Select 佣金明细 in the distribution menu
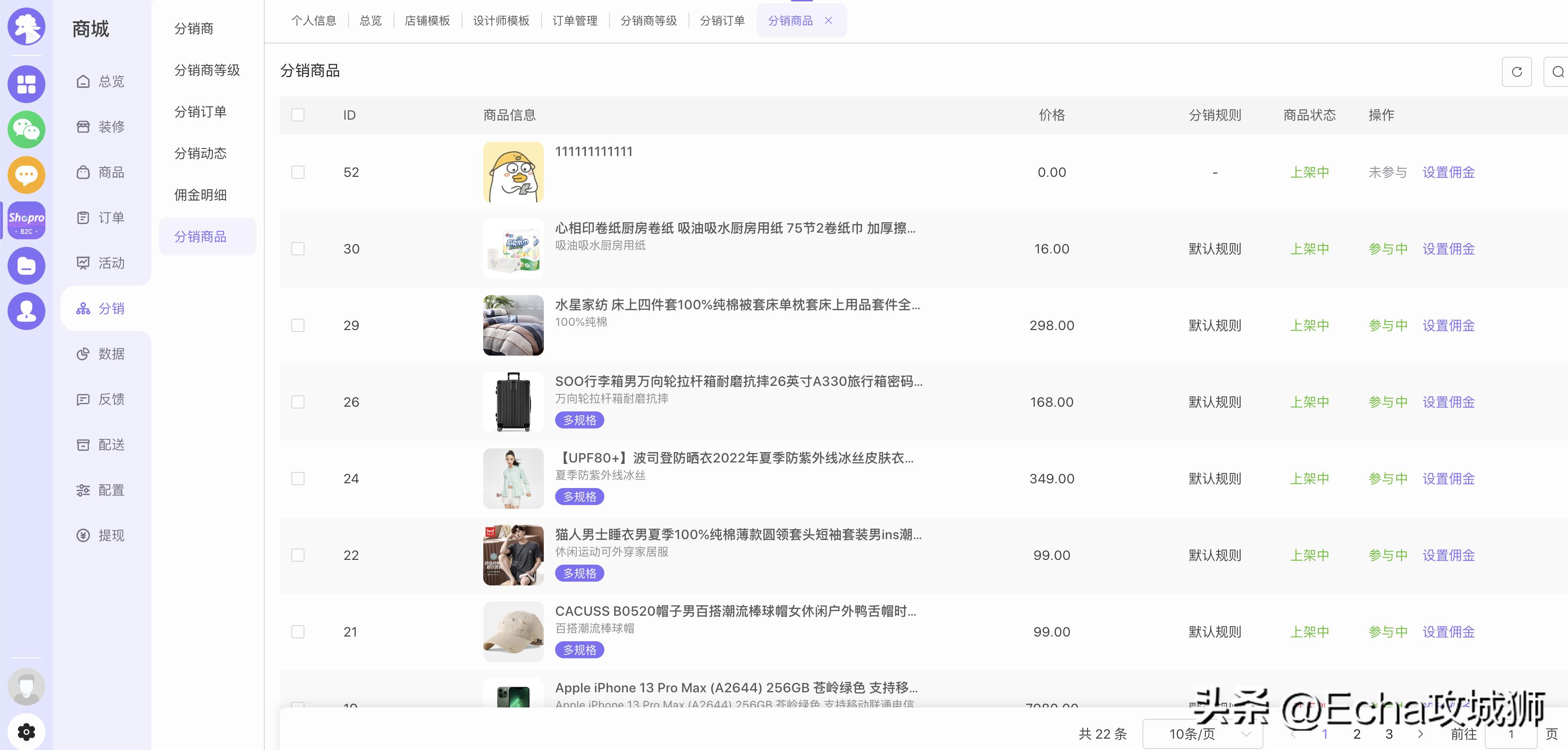This screenshot has width=1568, height=750. pos(201,195)
